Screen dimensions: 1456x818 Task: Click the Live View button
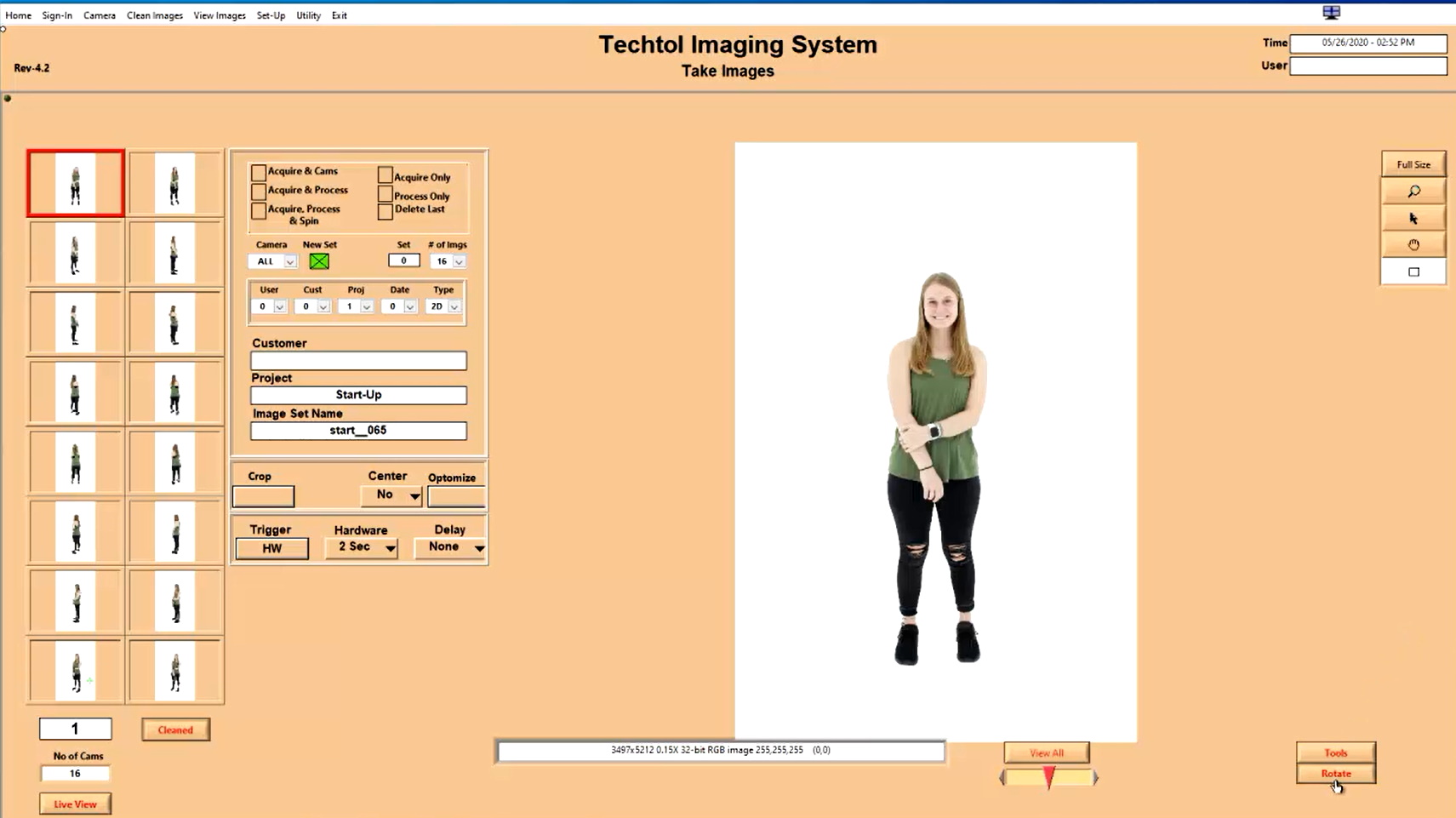pos(75,804)
